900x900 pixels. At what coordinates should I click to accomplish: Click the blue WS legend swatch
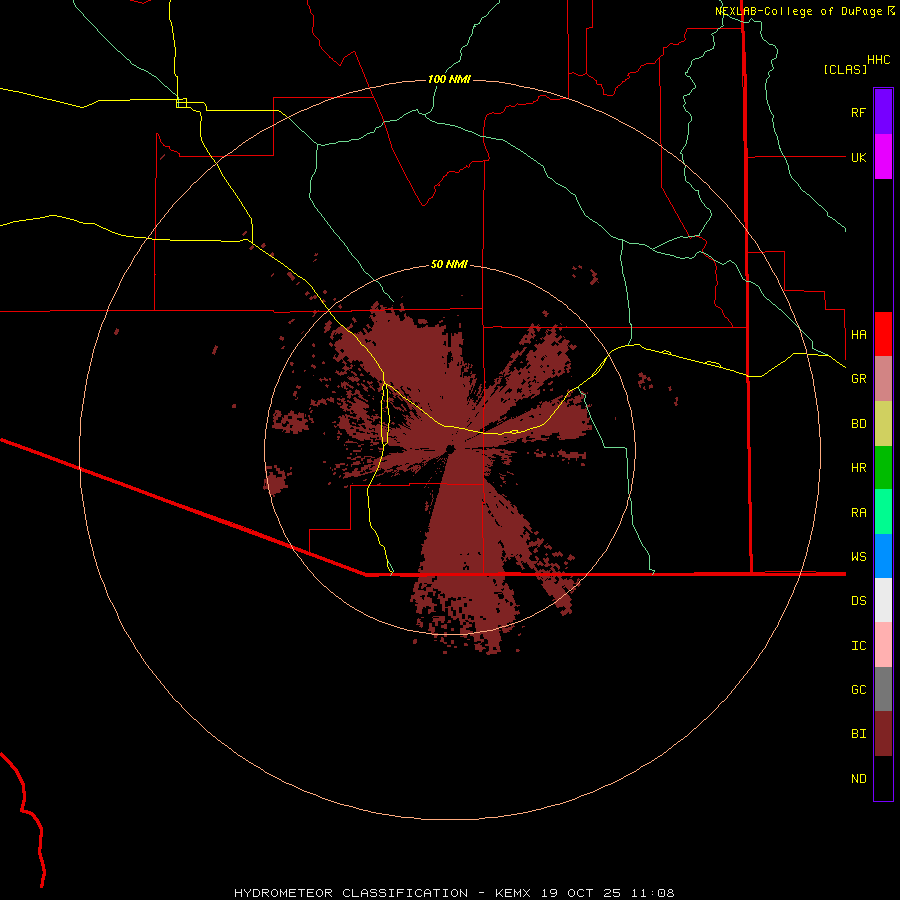coord(883,556)
